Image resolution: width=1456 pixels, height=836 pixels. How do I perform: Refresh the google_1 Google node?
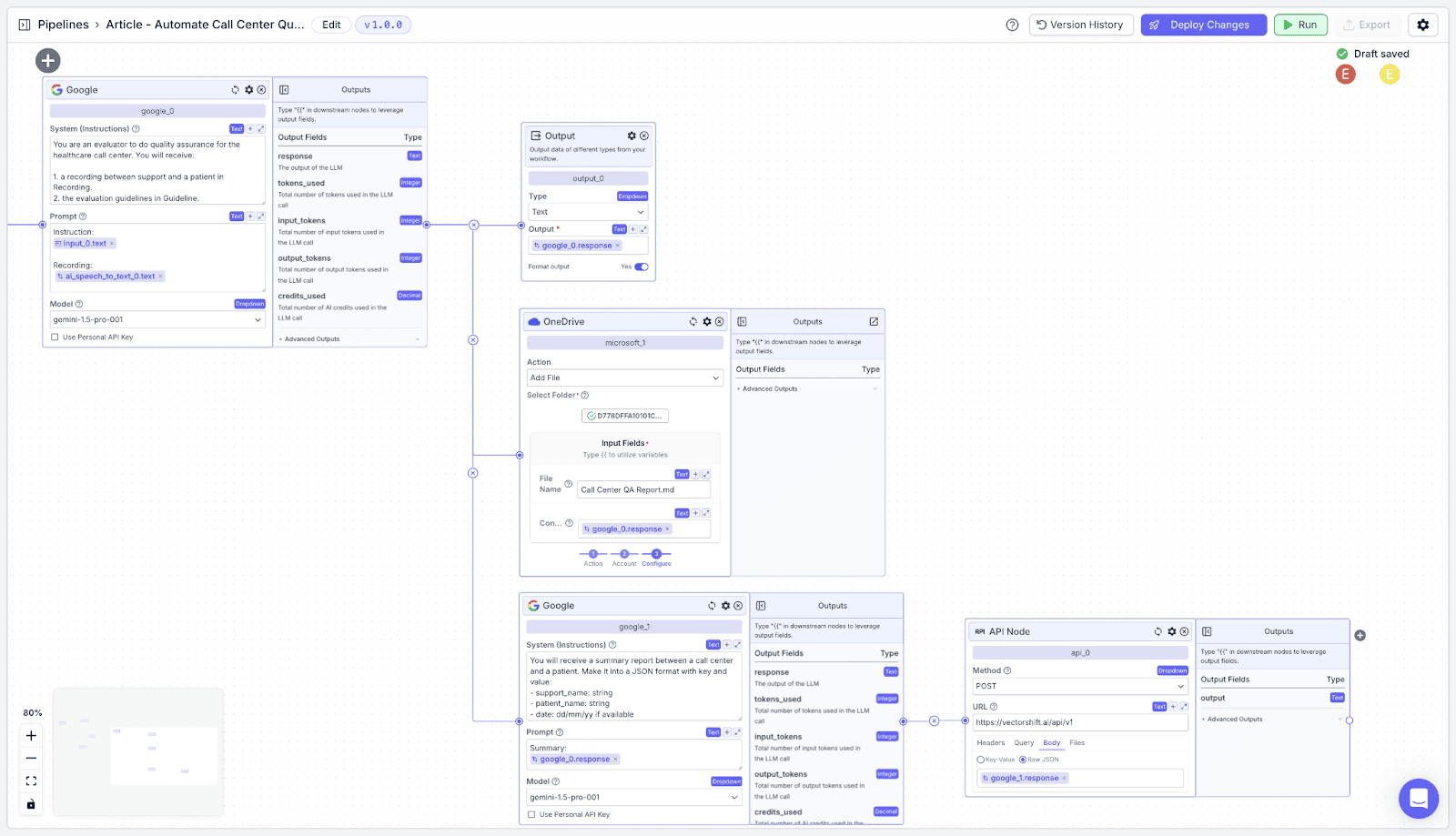click(712, 606)
